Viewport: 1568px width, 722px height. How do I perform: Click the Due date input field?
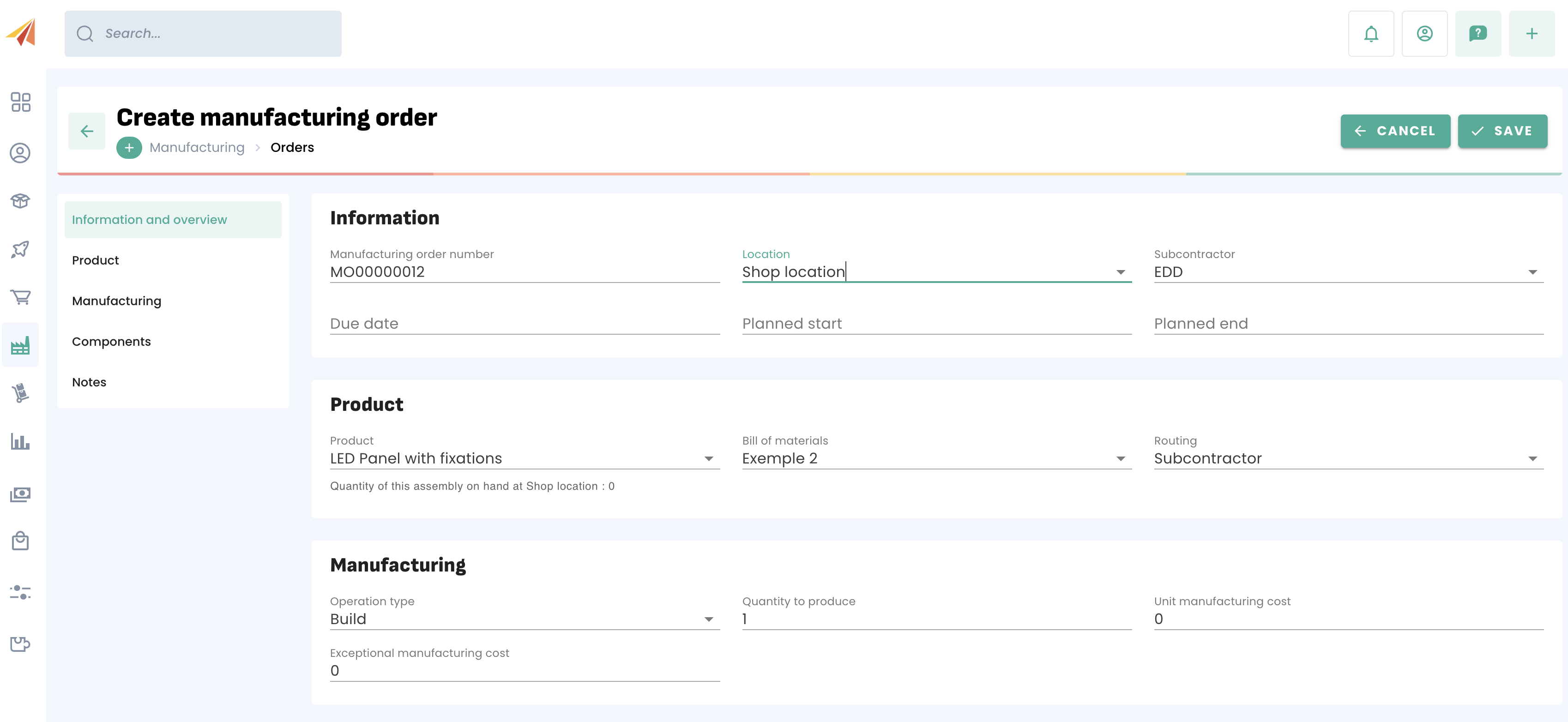(x=524, y=323)
